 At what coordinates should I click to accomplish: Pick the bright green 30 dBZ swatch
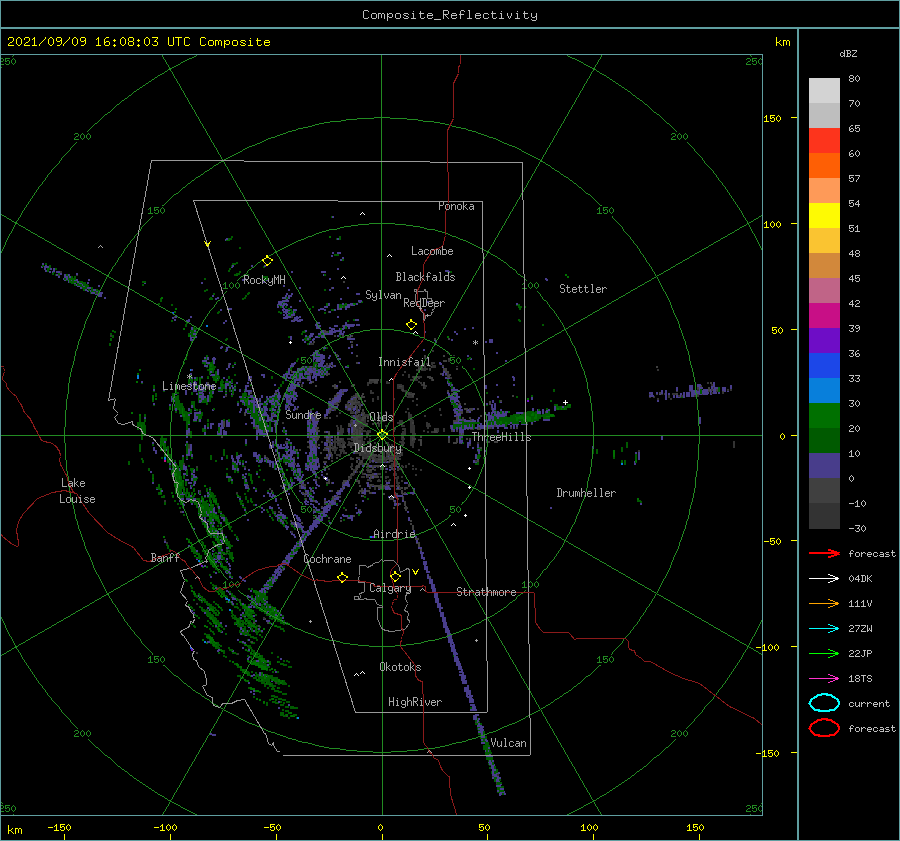point(824,416)
